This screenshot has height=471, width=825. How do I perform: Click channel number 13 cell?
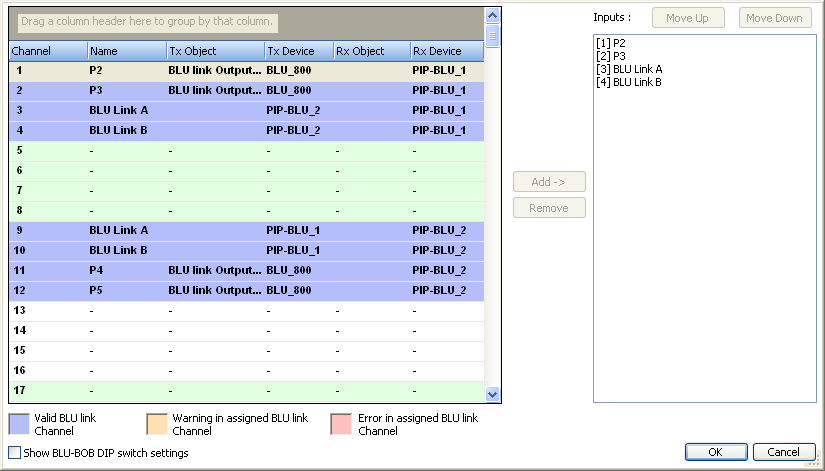(48, 310)
